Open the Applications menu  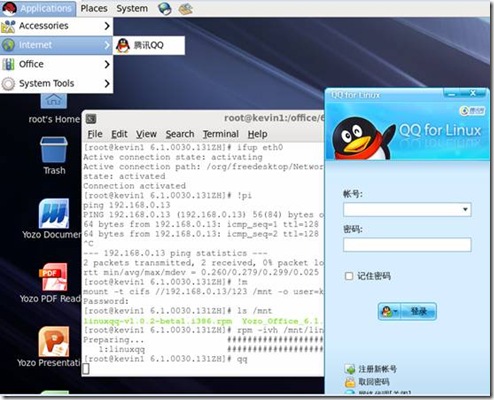38,8
